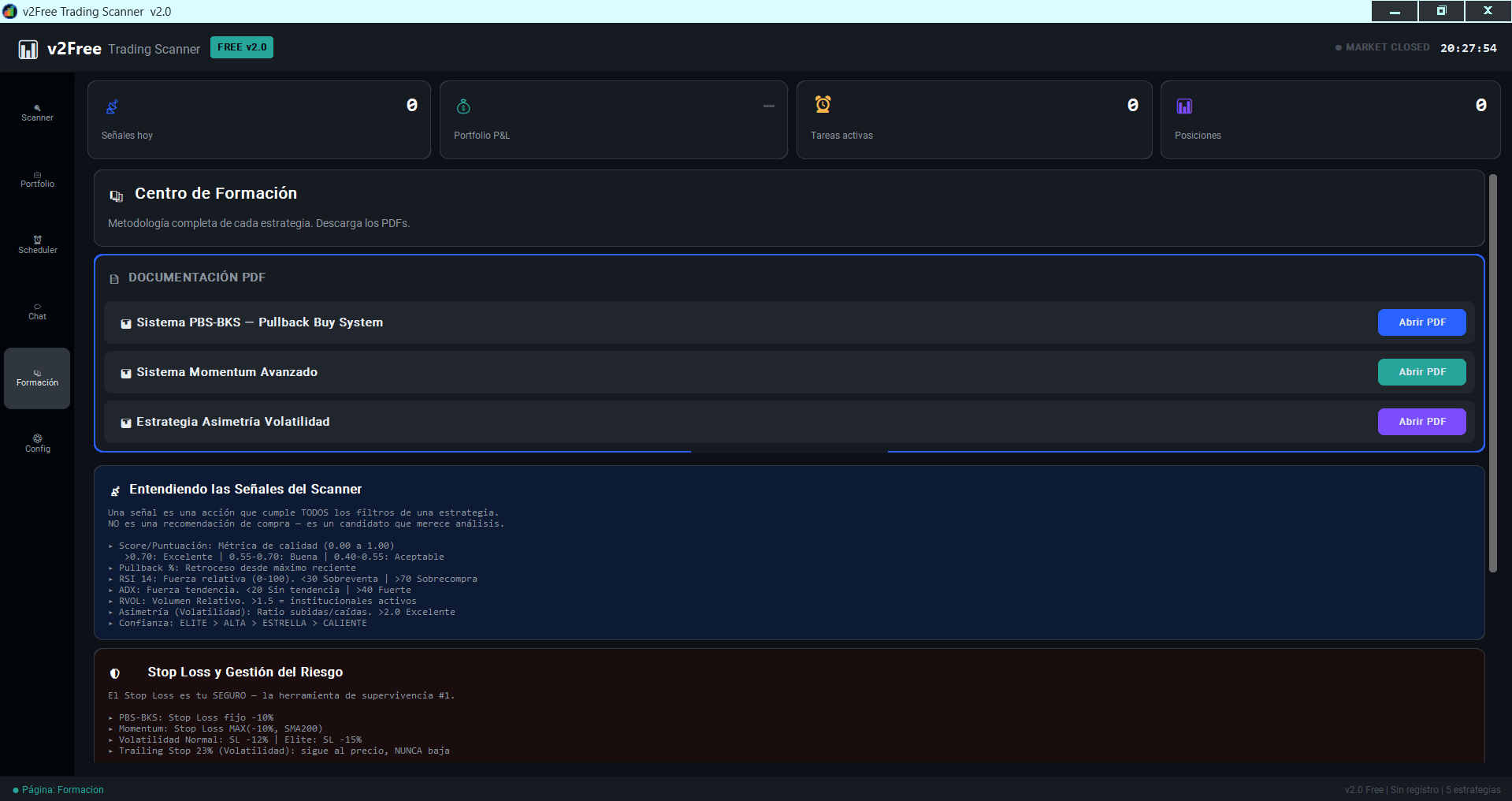Click the PDF icon next to Sistema Momentum Avanzado
The image size is (1512, 801).
[126, 373]
